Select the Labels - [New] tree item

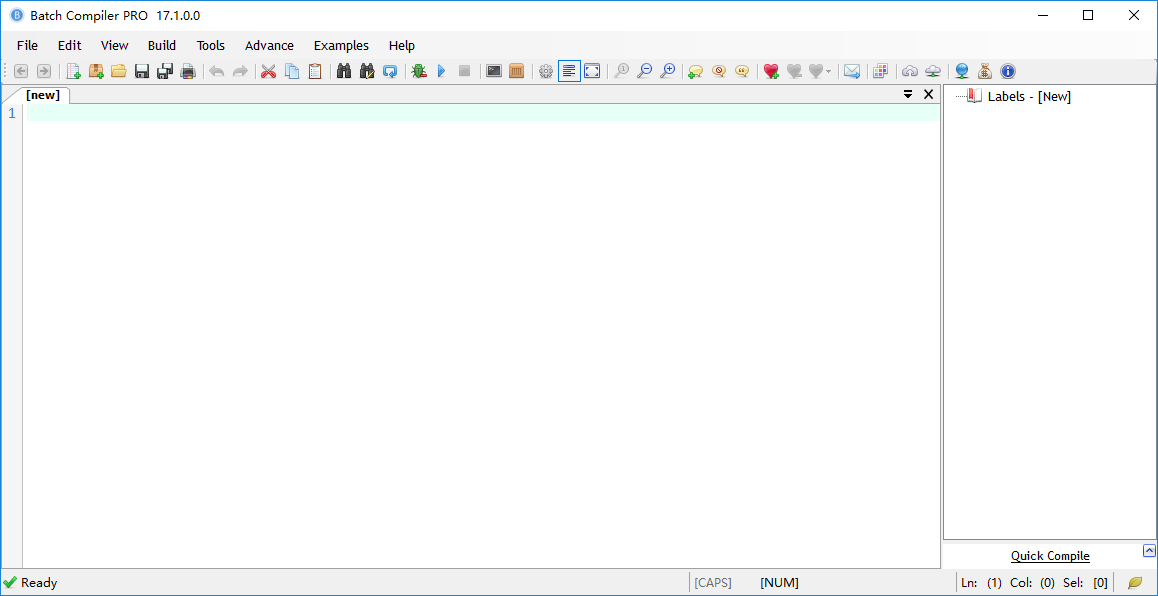[x=1029, y=96]
